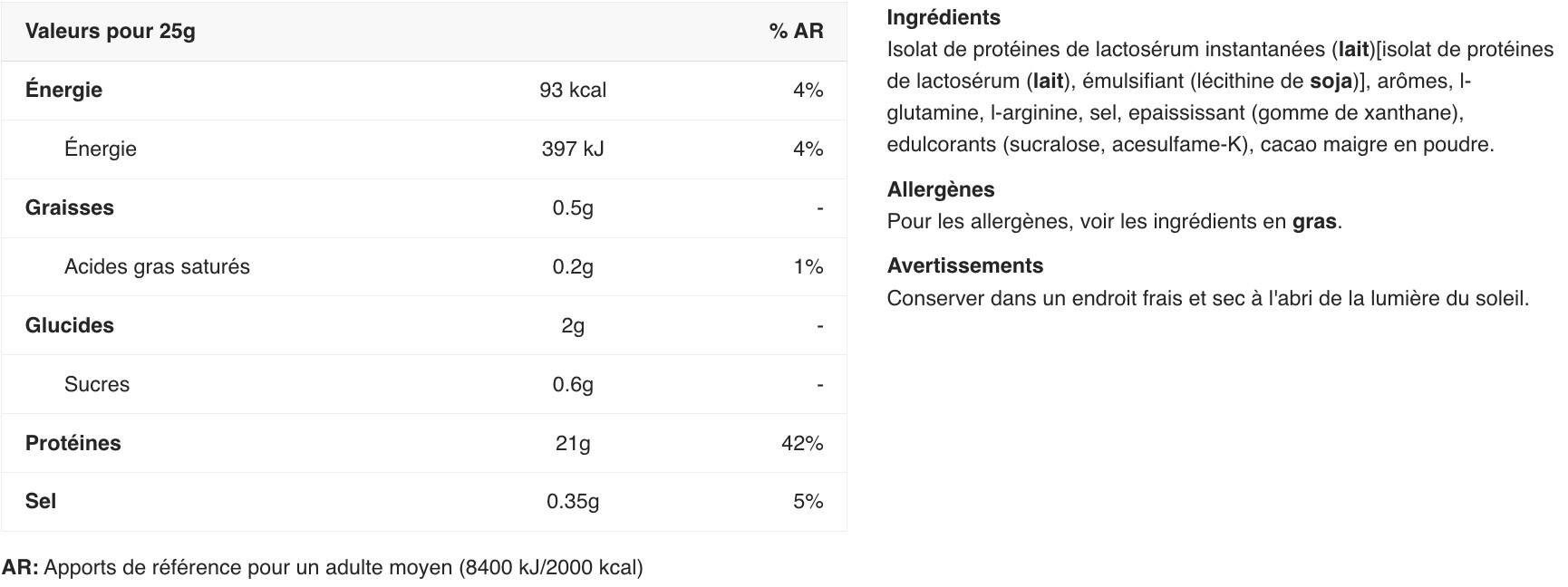This screenshot has width=1568, height=587.
Task: Click the 'Acides gras saturés' row label
Action: coord(157,266)
